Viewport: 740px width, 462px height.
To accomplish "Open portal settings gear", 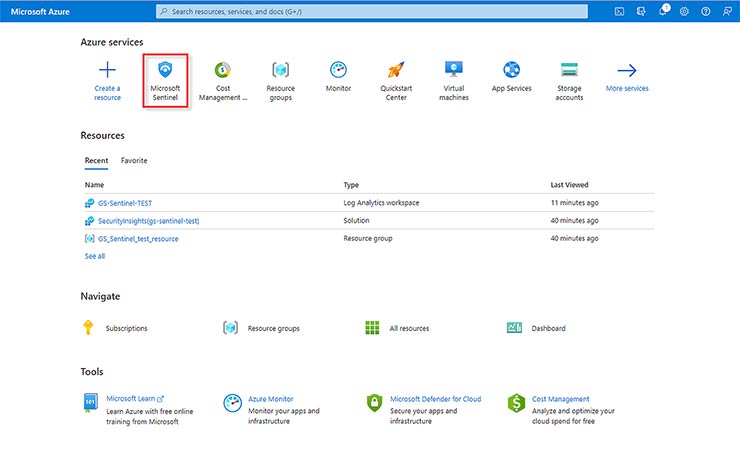I will (684, 11).
